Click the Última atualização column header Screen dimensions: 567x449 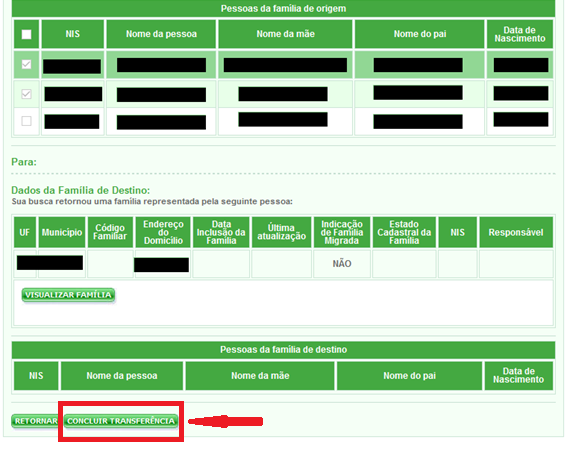pyautogui.click(x=281, y=232)
